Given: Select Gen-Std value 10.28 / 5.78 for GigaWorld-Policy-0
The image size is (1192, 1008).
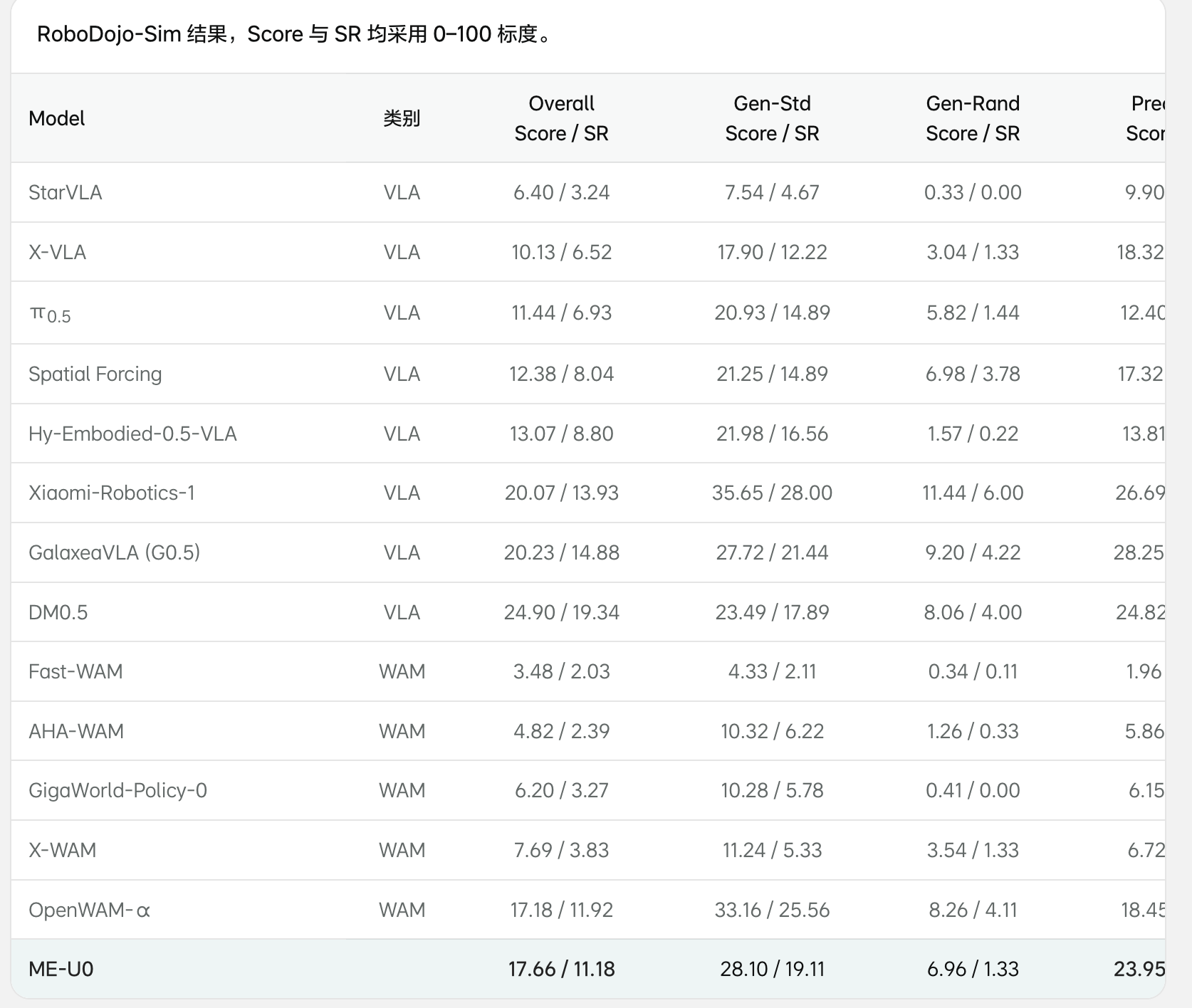Looking at the screenshot, I should [772, 791].
